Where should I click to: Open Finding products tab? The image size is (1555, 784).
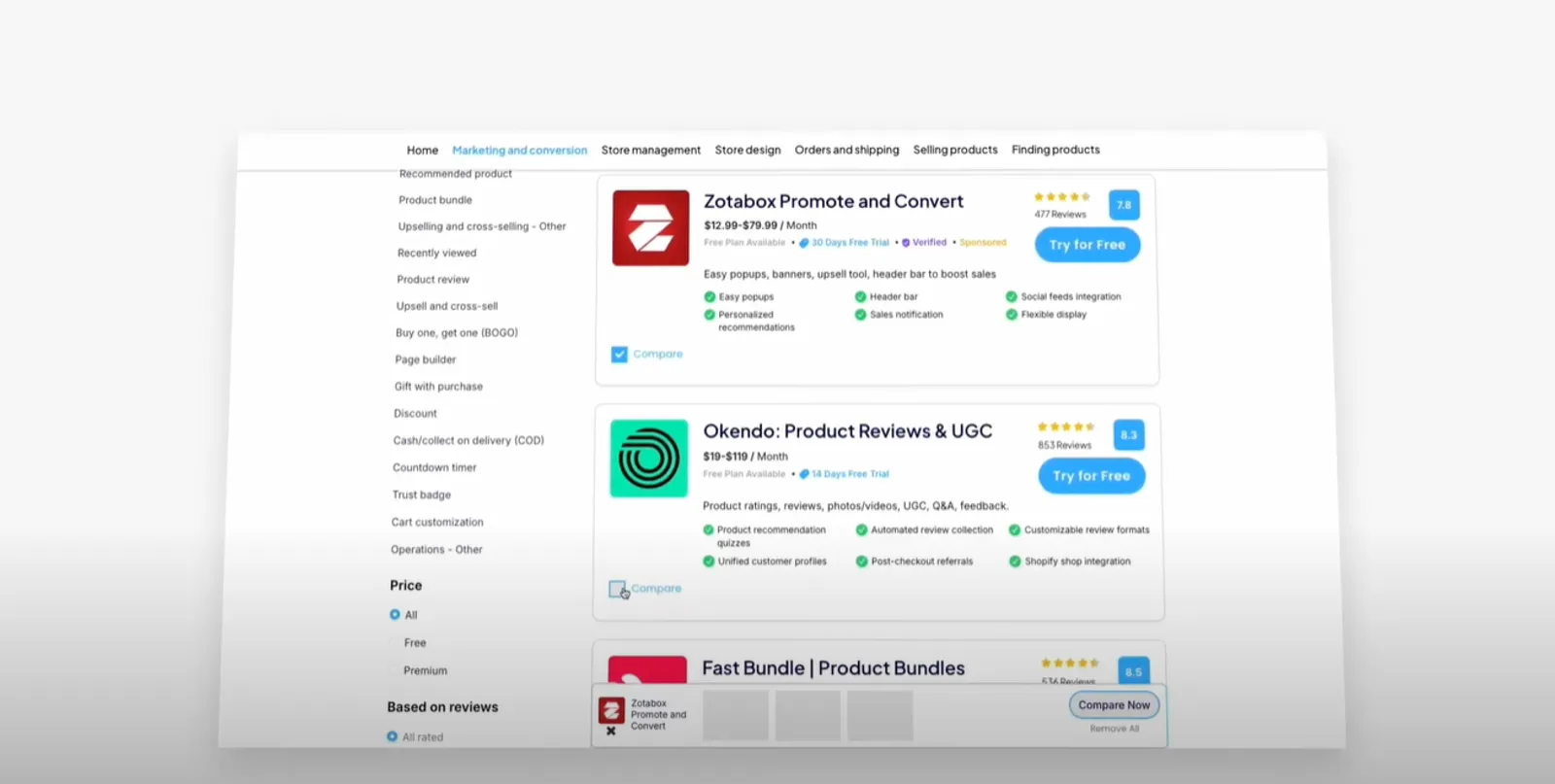coord(1055,150)
